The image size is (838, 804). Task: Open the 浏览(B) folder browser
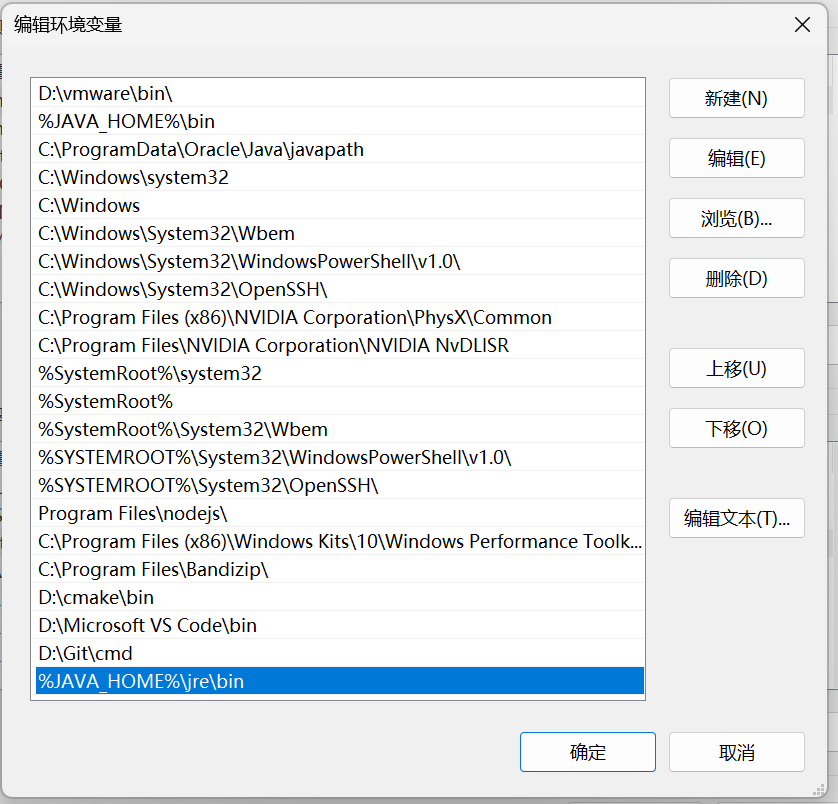click(736, 218)
